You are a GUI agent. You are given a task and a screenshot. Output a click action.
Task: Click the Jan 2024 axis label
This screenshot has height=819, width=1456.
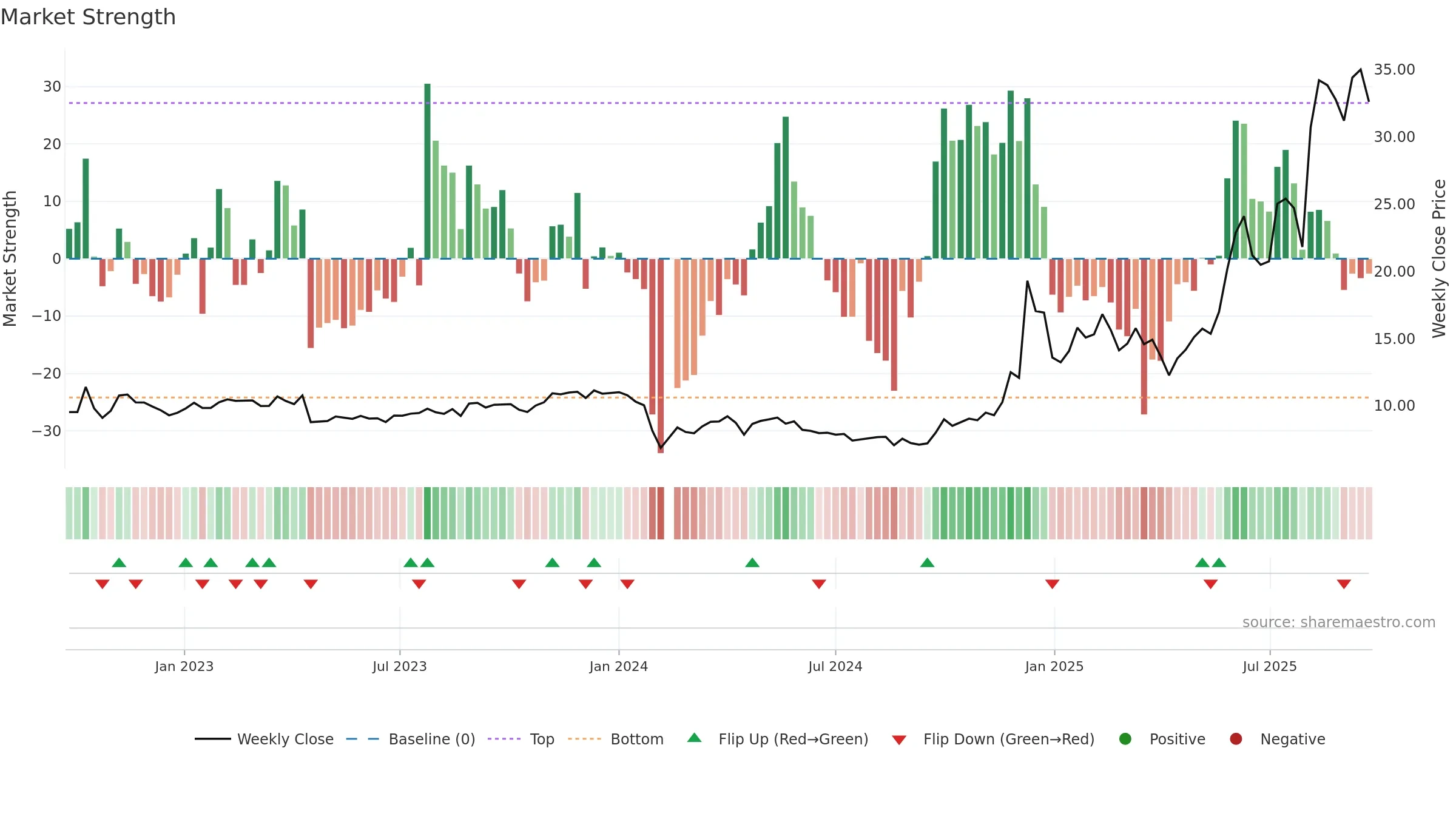tap(619, 666)
